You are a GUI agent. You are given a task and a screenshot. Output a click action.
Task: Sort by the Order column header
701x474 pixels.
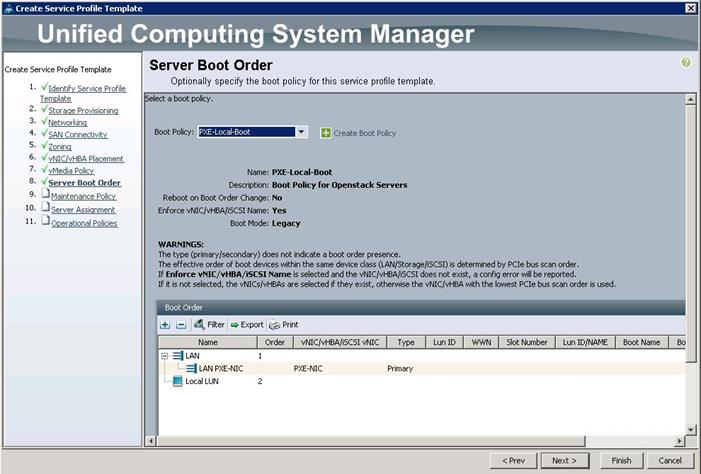coord(275,342)
